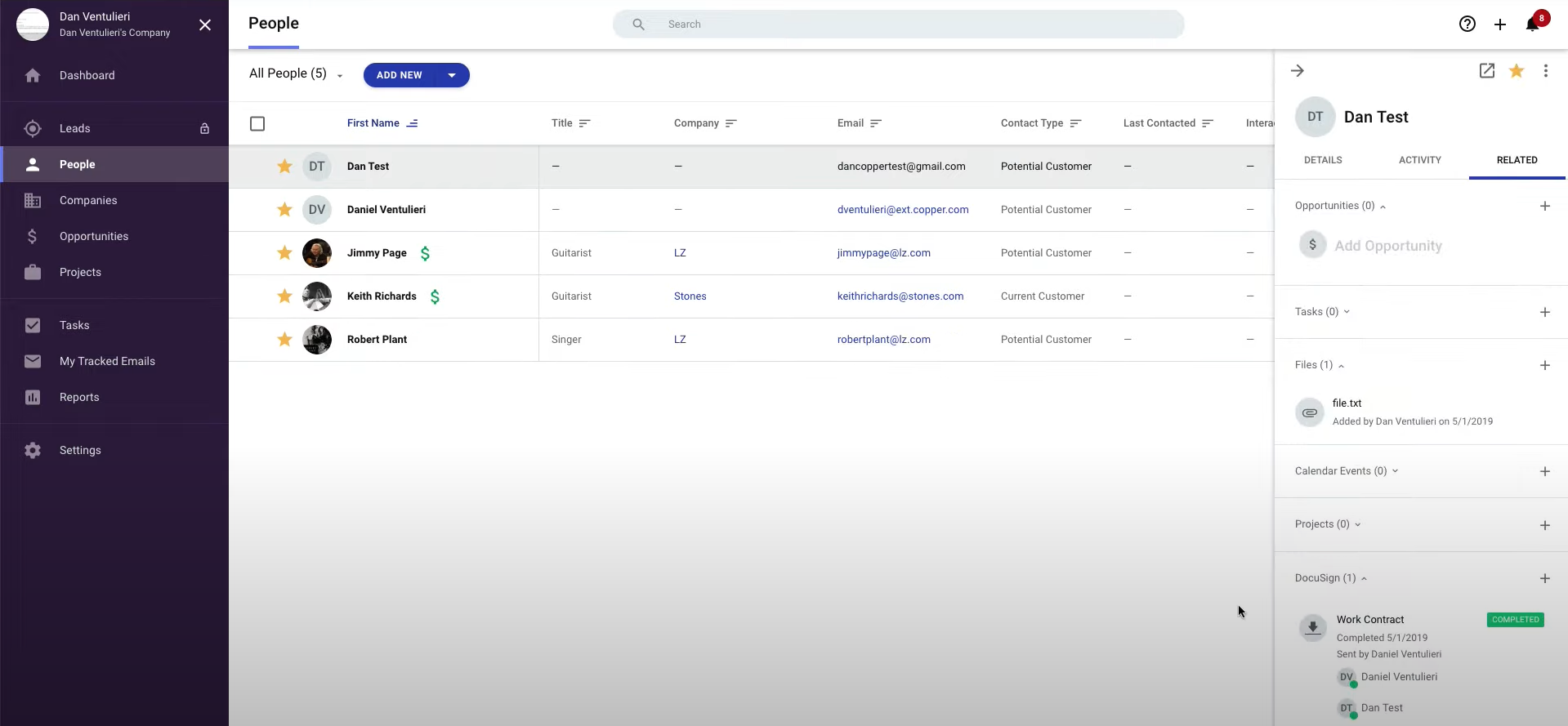Go to Opportunities in the sidebar
The width and height of the screenshot is (1568, 726).
pos(94,236)
